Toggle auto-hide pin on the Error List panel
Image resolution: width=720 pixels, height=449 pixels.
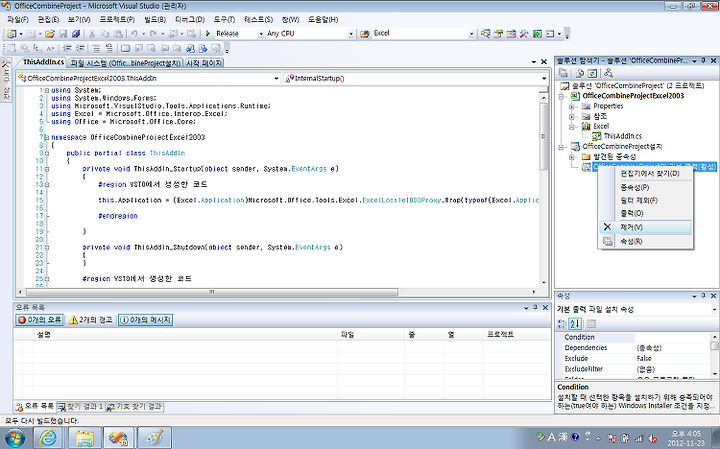[535, 308]
